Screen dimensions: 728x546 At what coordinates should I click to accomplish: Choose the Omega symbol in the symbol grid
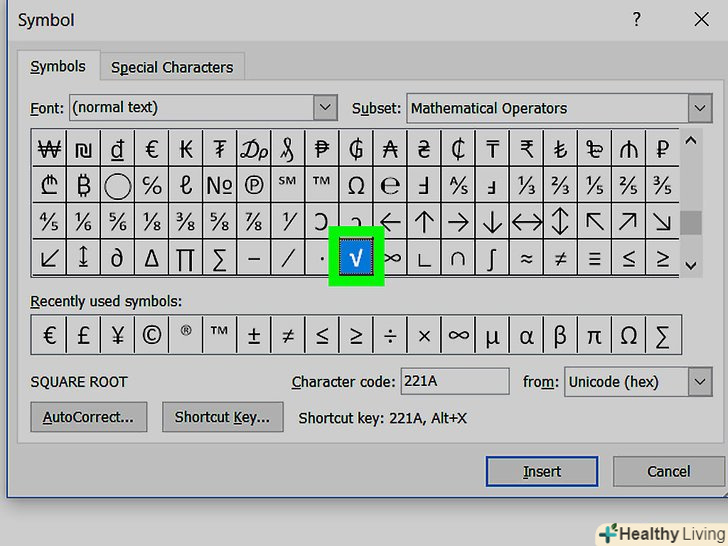[356, 184]
